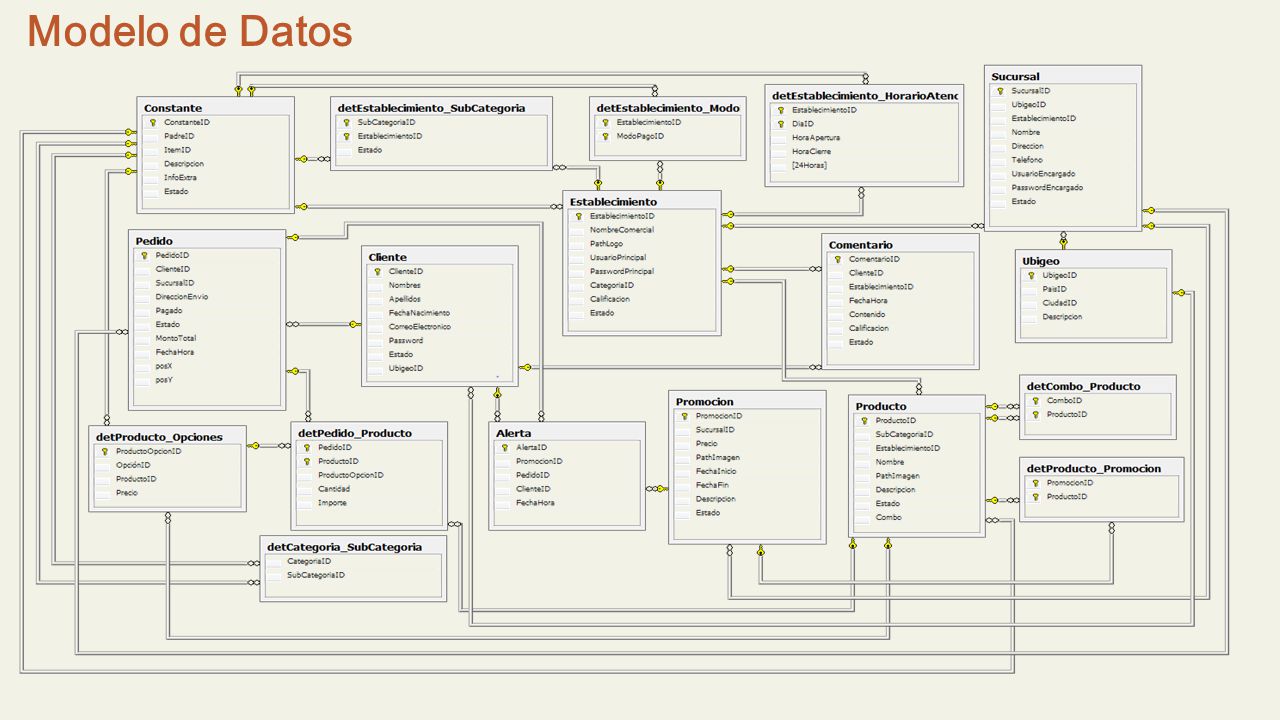1280x720 pixels.
Task: Select the detEstablecimiento_Modo table title
Action: click(668, 108)
